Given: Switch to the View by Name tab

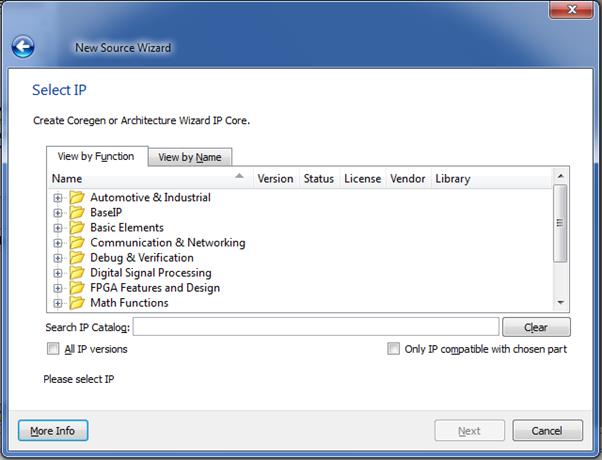Looking at the screenshot, I should (x=190, y=157).
